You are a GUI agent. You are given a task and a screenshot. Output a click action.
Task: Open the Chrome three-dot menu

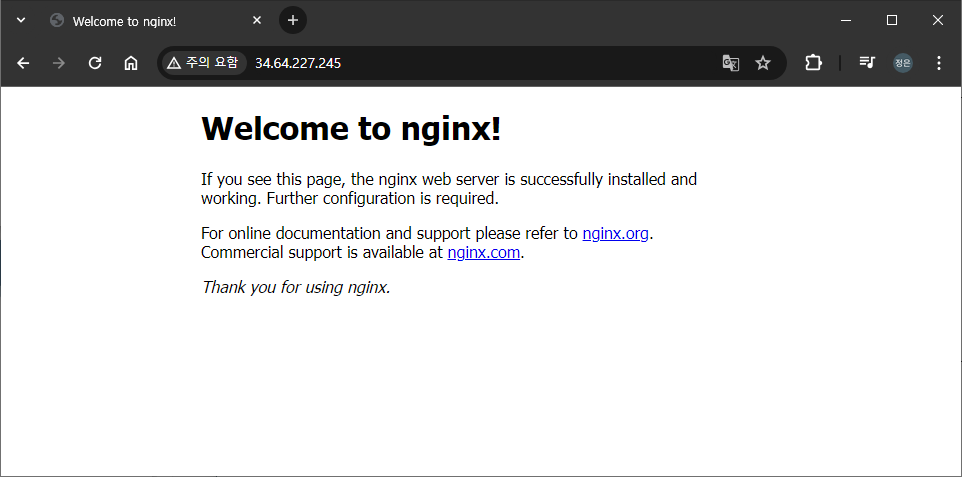coord(939,63)
